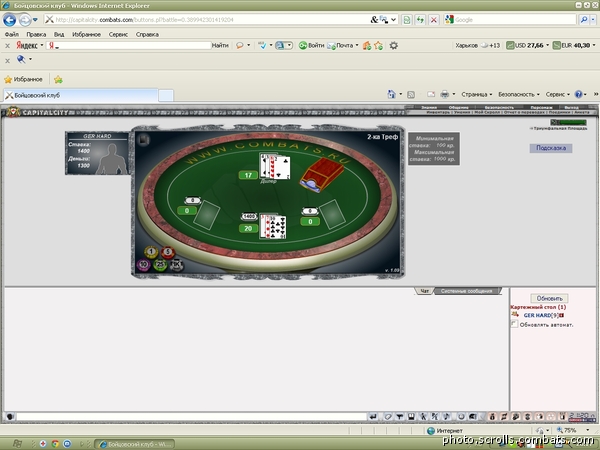The width and height of the screenshot is (600, 450).
Task: Open the Страница dropdown menu
Action: tap(477, 94)
